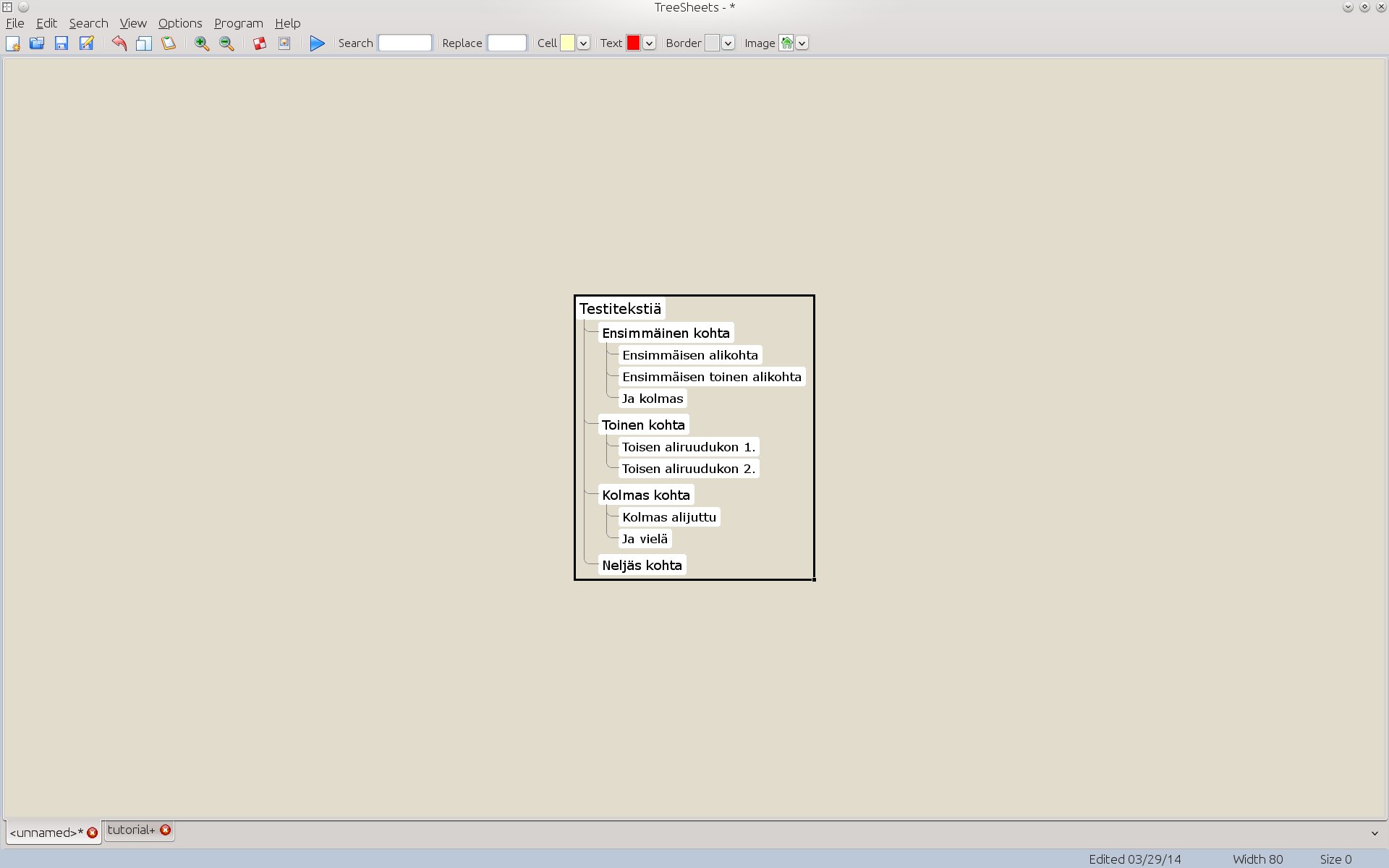
Task: Select the Toisen aliruudukon 1. cell
Action: click(689, 447)
